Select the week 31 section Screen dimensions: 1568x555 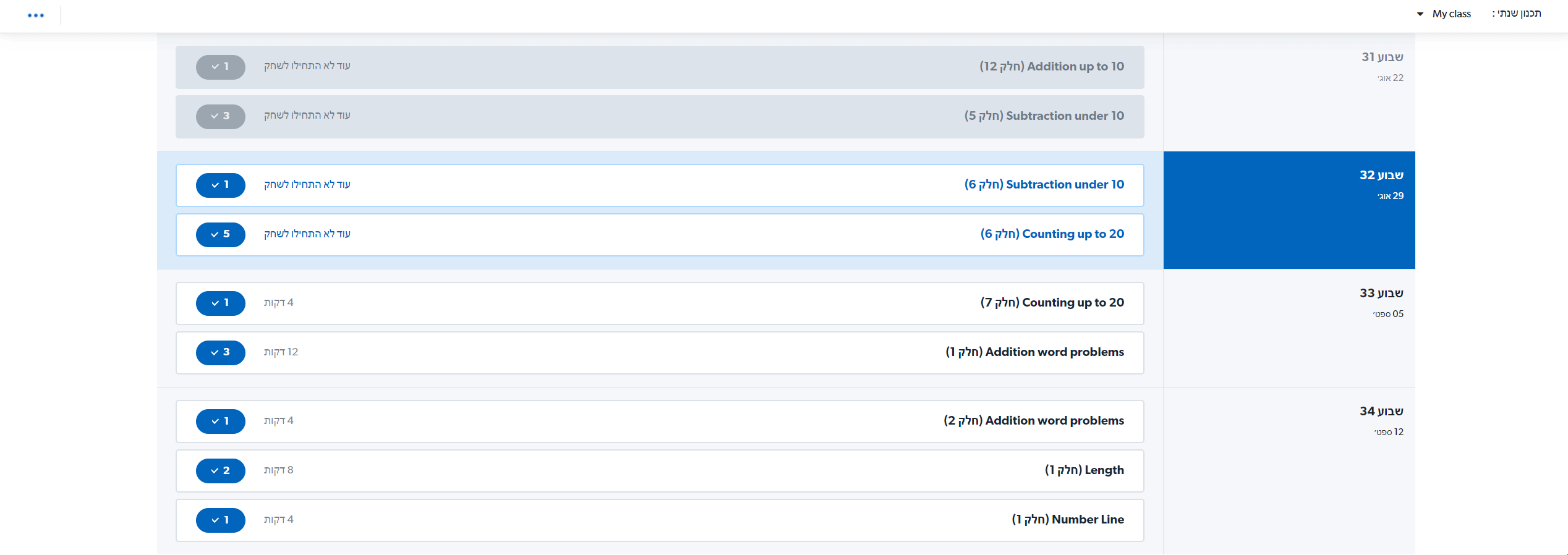pyautogui.click(x=1289, y=92)
